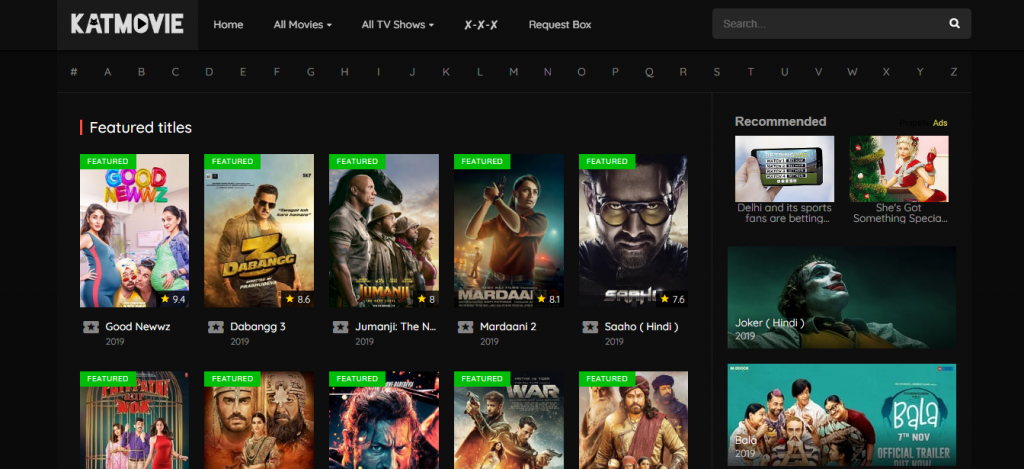Open the Request Box page
This screenshot has height=469, width=1024.
pos(560,25)
